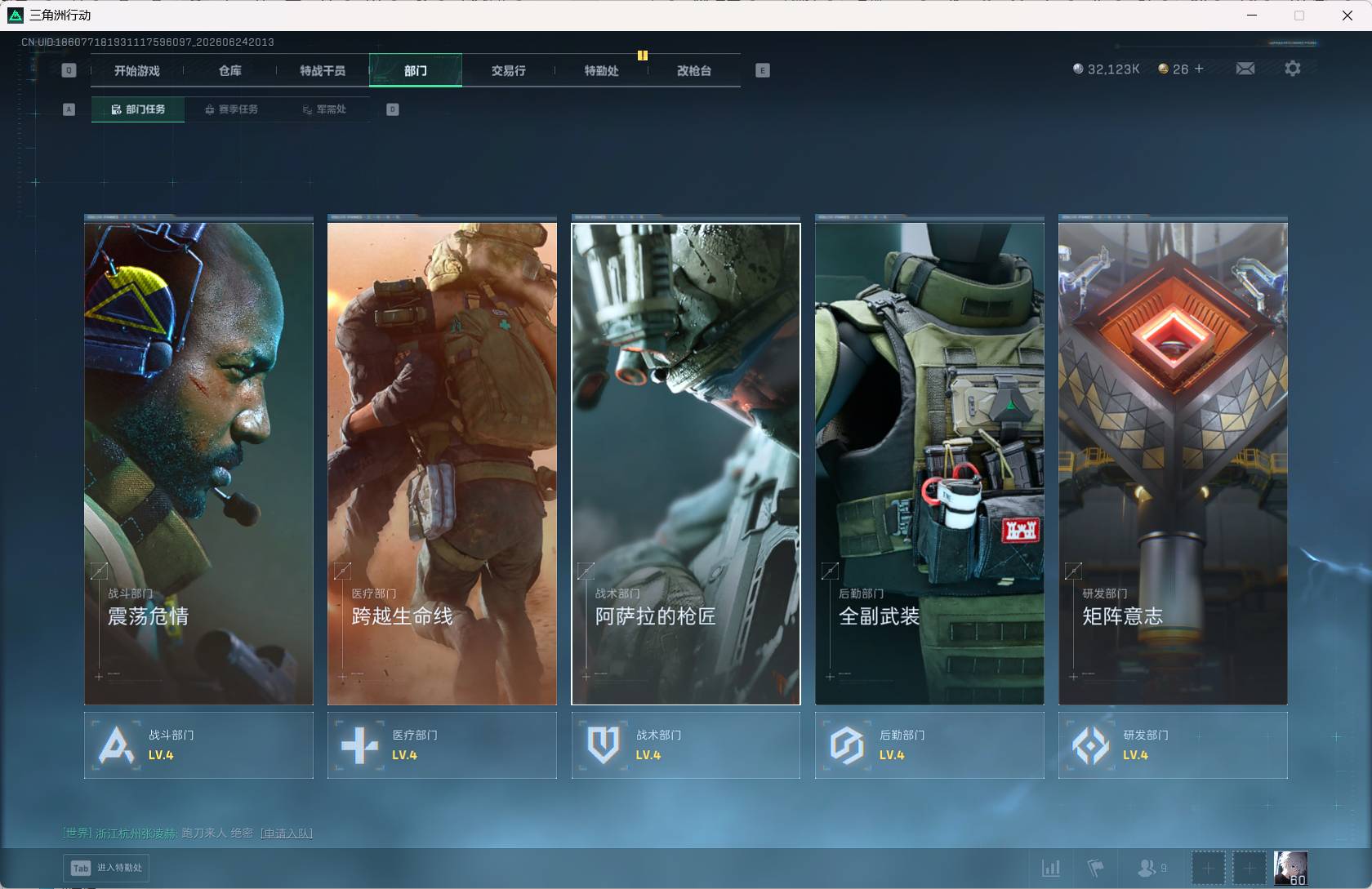Open the 矩阵意志 mission card
1372x889 pixels.
point(1173,463)
